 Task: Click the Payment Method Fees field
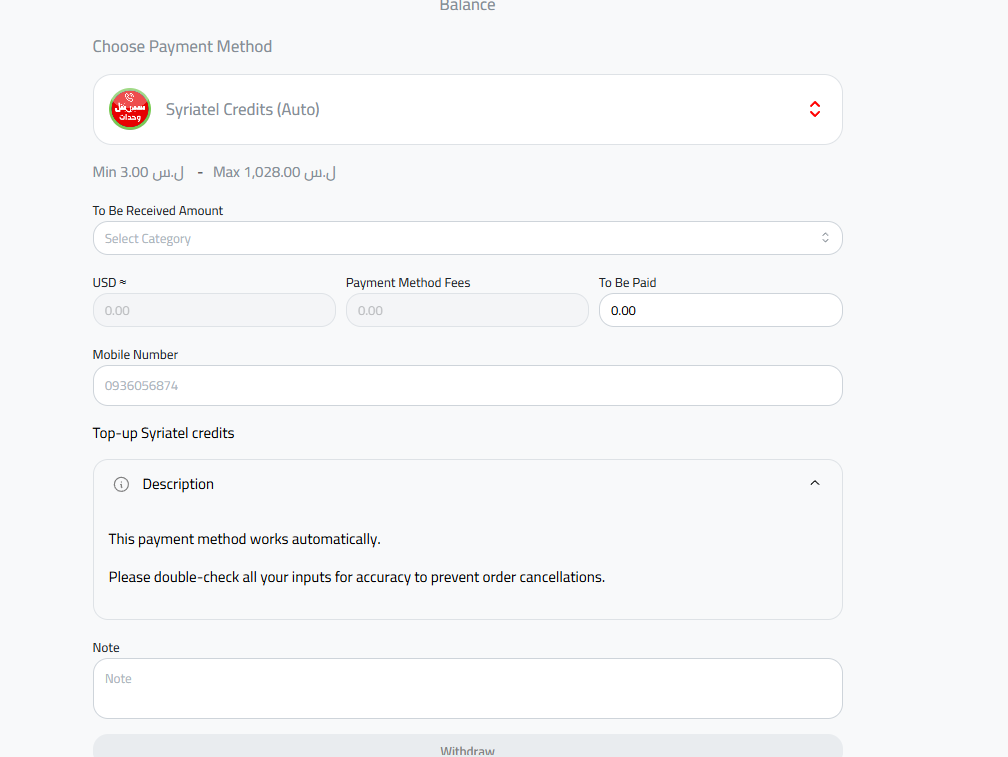click(x=467, y=310)
